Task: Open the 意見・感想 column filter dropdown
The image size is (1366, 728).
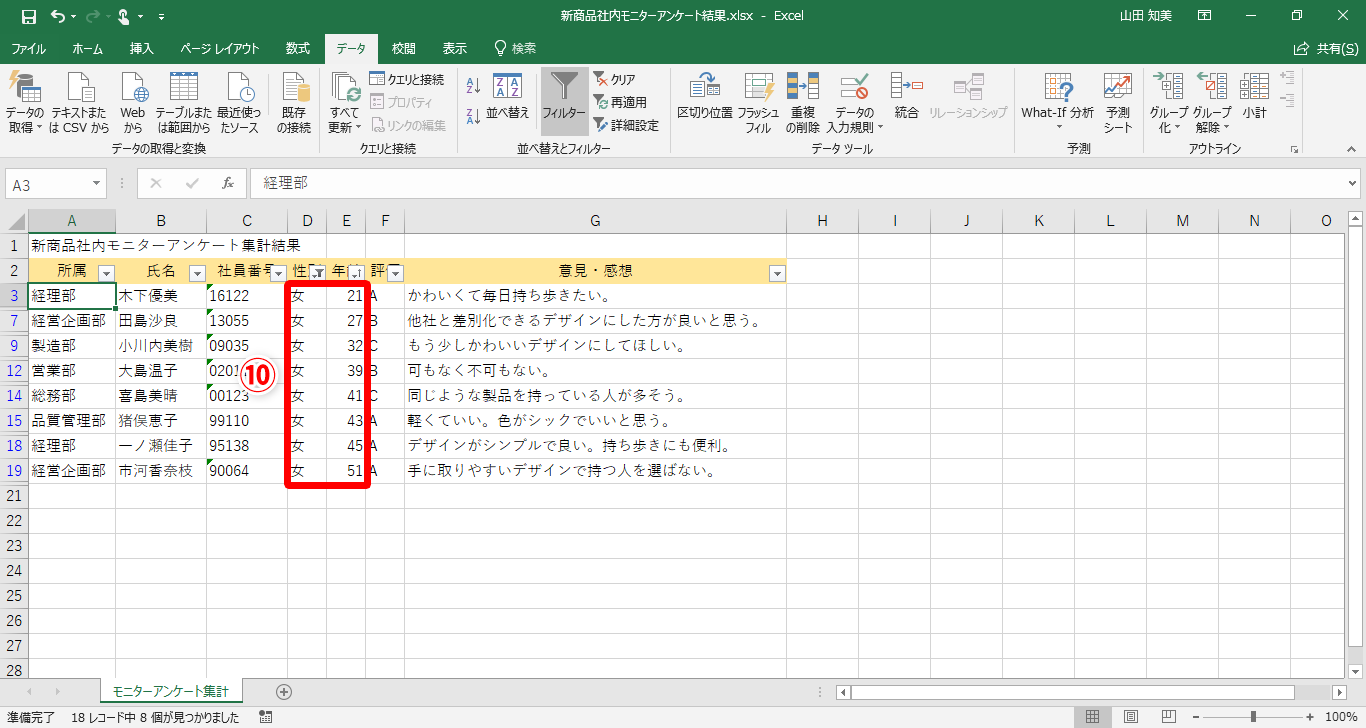Action: coord(777,273)
